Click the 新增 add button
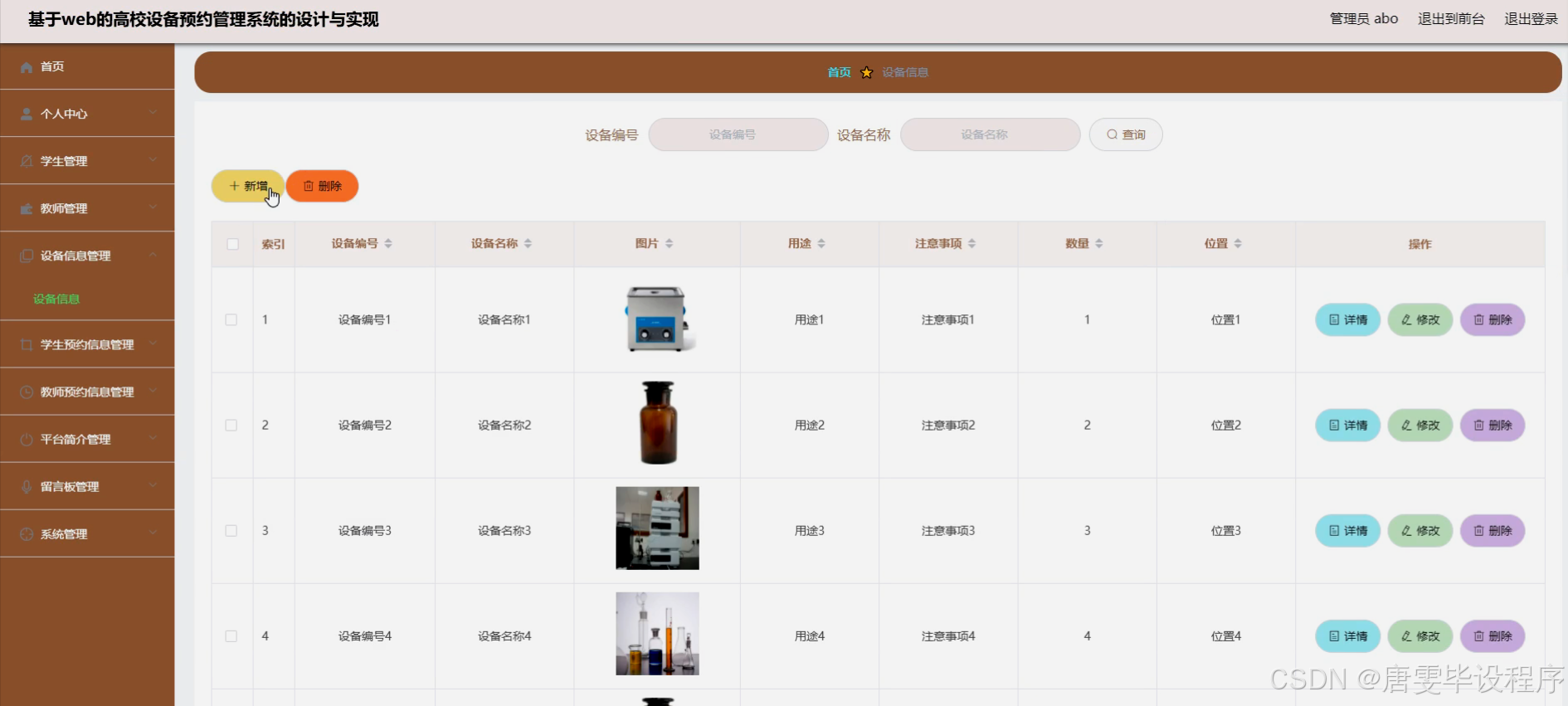This screenshot has height=706, width=1568. tap(248, 186)
